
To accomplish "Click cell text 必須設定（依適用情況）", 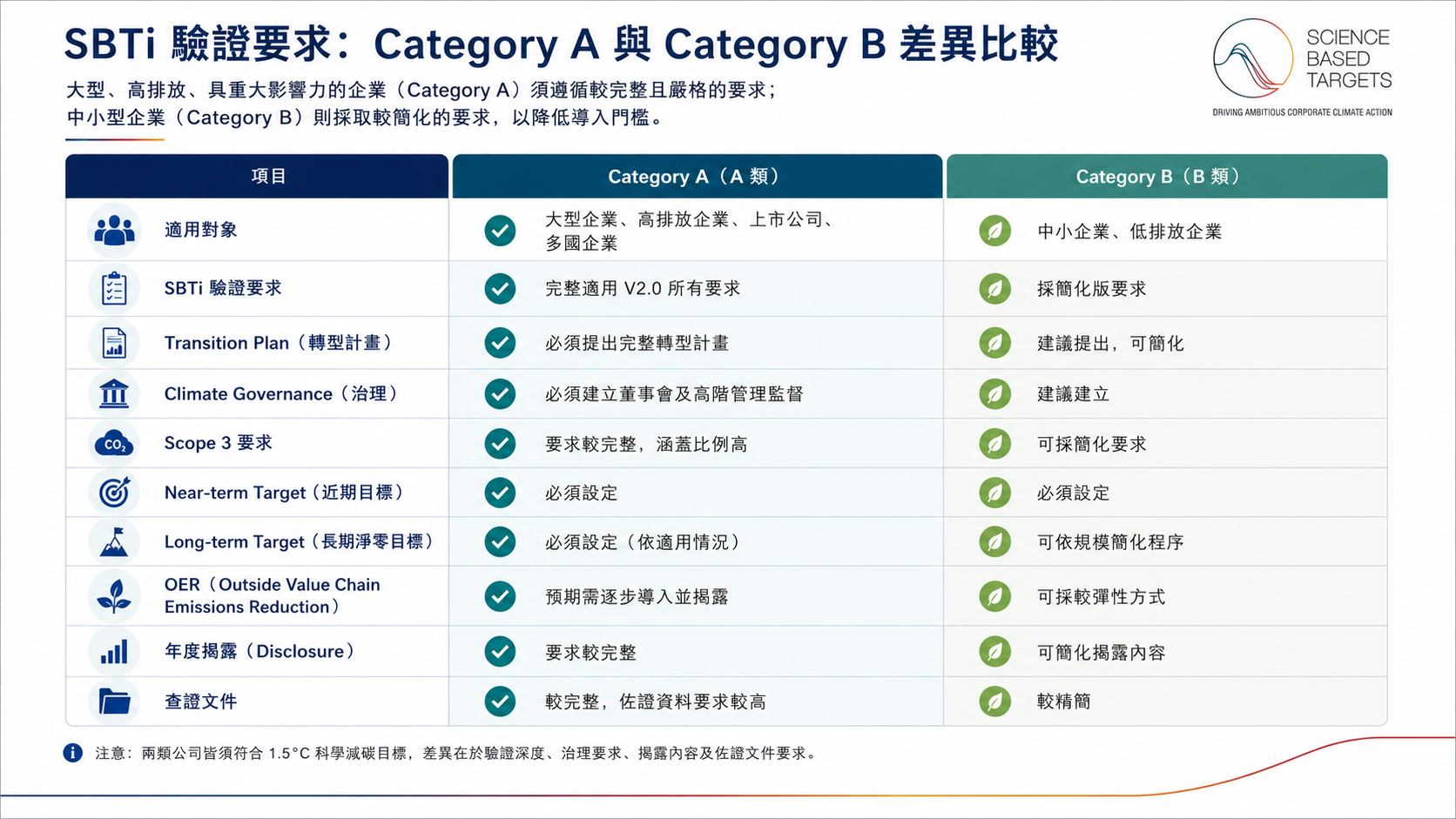I will [x=645, y=542].
